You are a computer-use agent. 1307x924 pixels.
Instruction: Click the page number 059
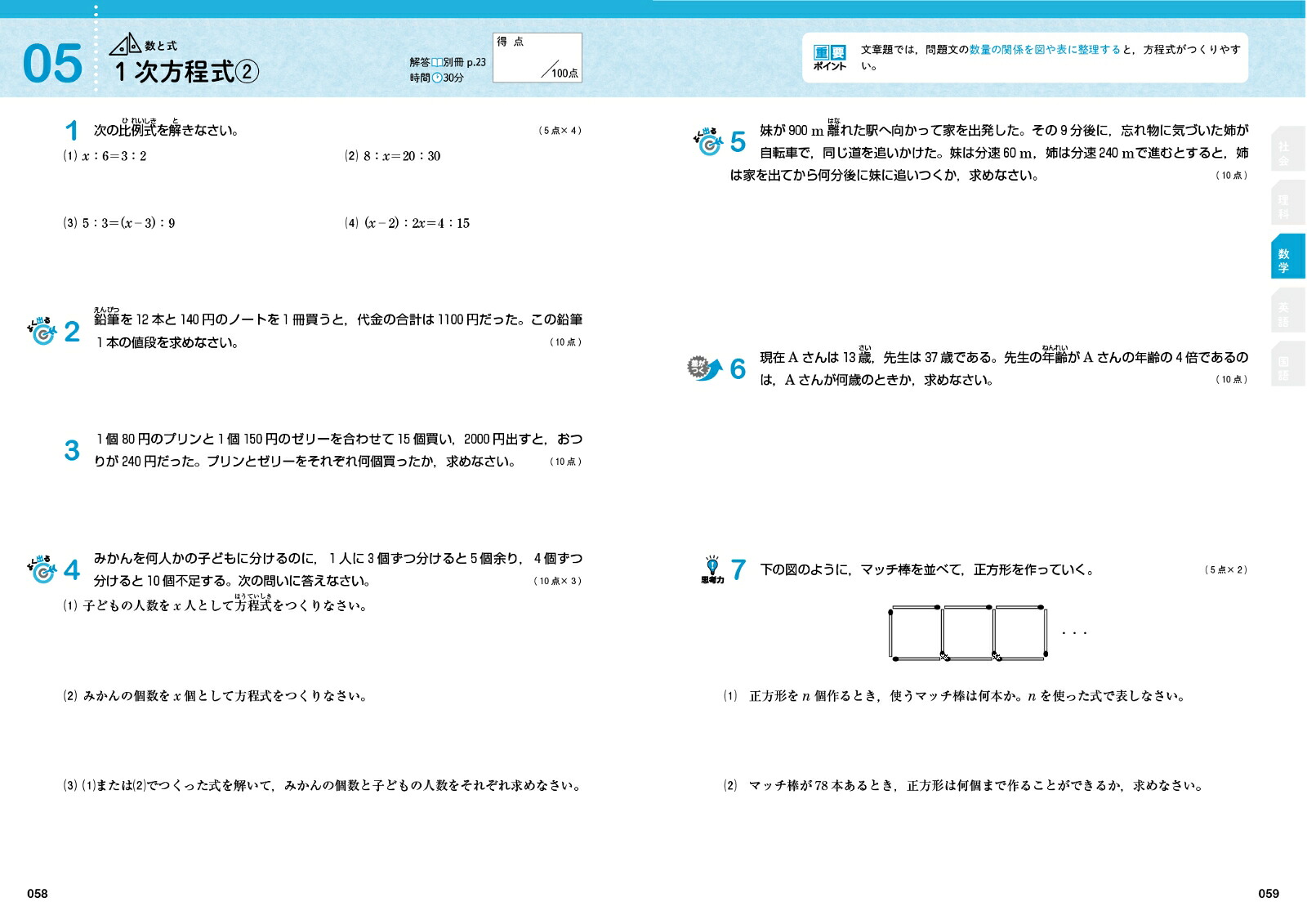[1269, 894]
